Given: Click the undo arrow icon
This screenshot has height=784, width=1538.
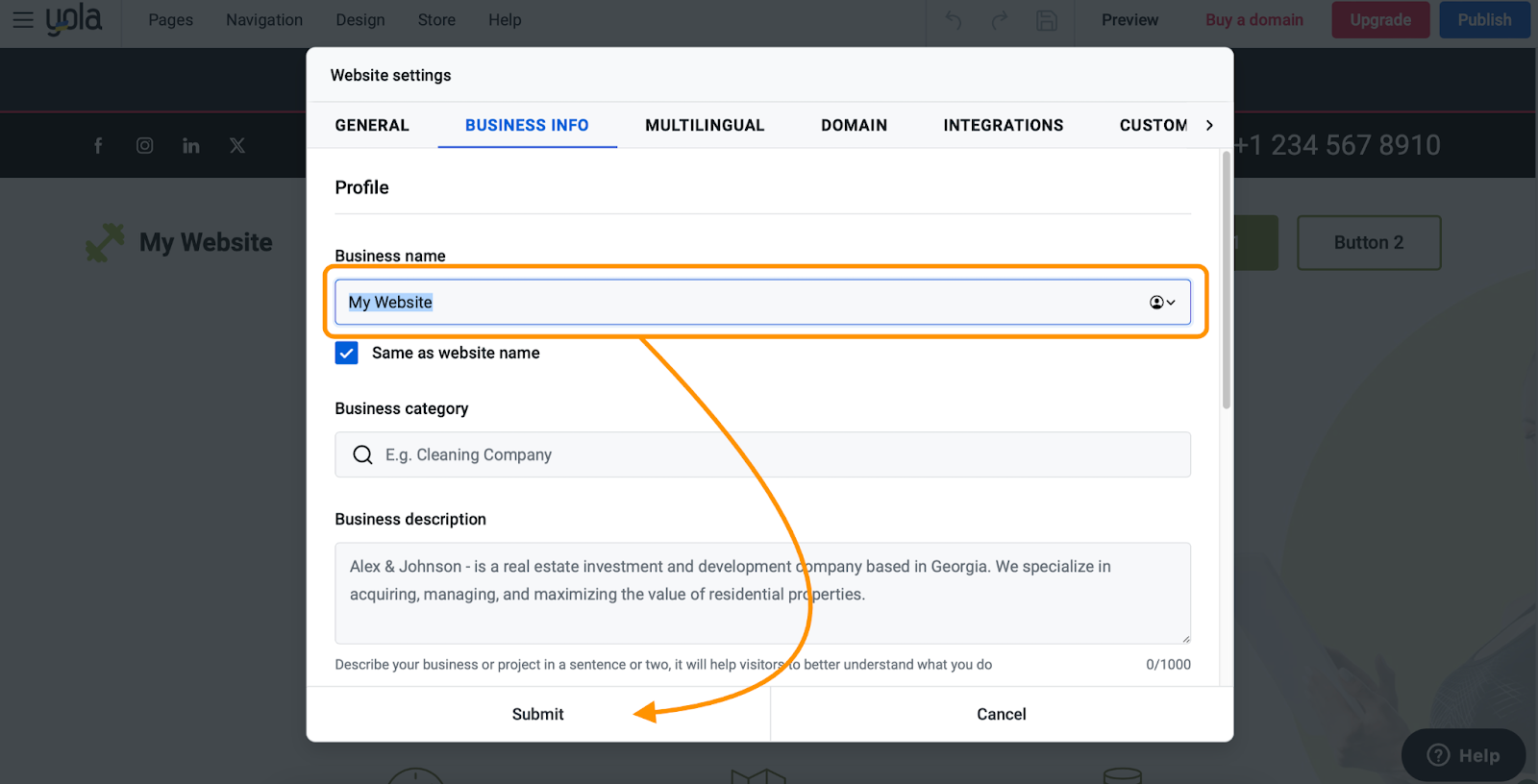Looking at the screenshot, I should (953, 20).
